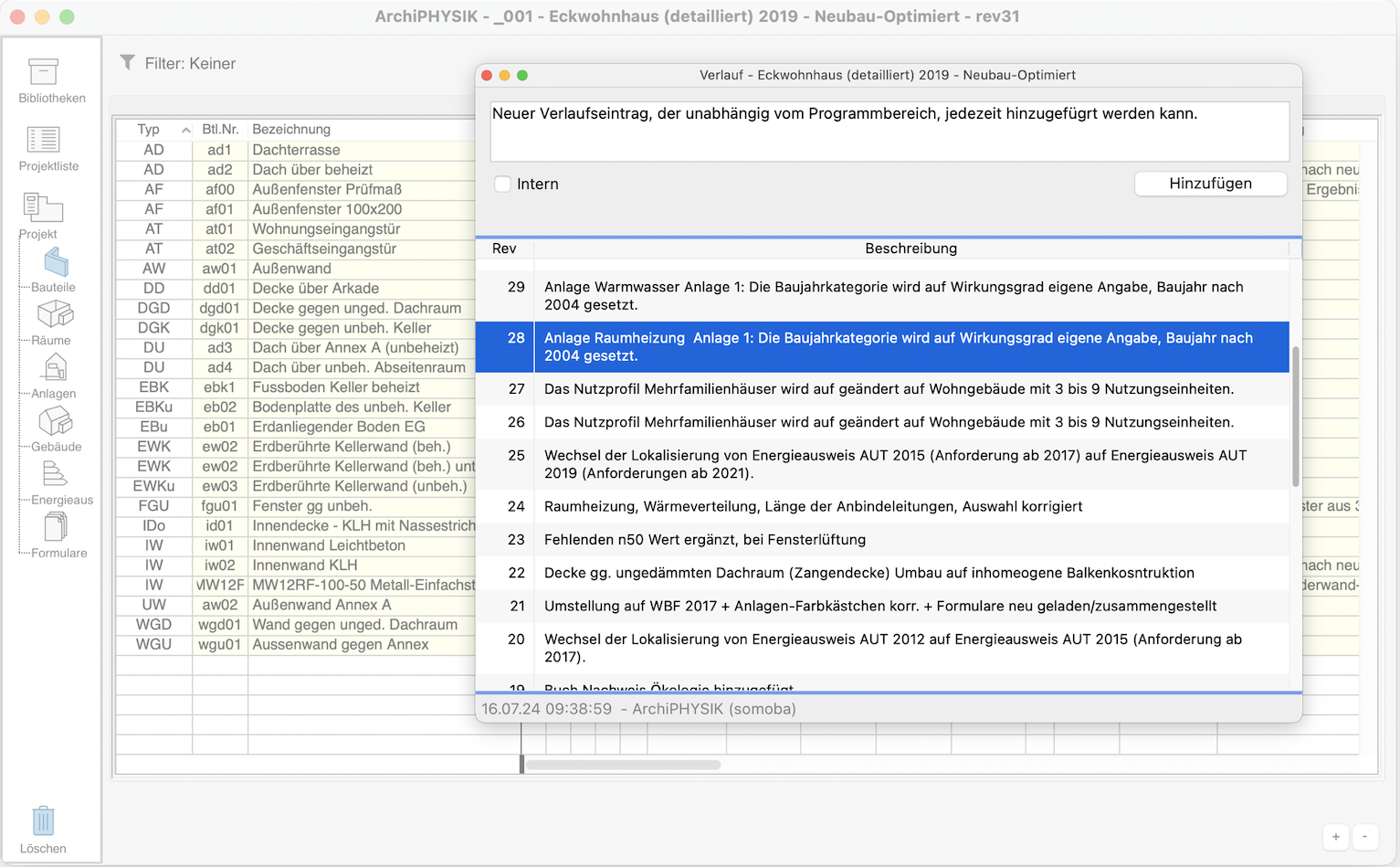
Task: Open the Anlagen icon
Action: click(55, 368)
